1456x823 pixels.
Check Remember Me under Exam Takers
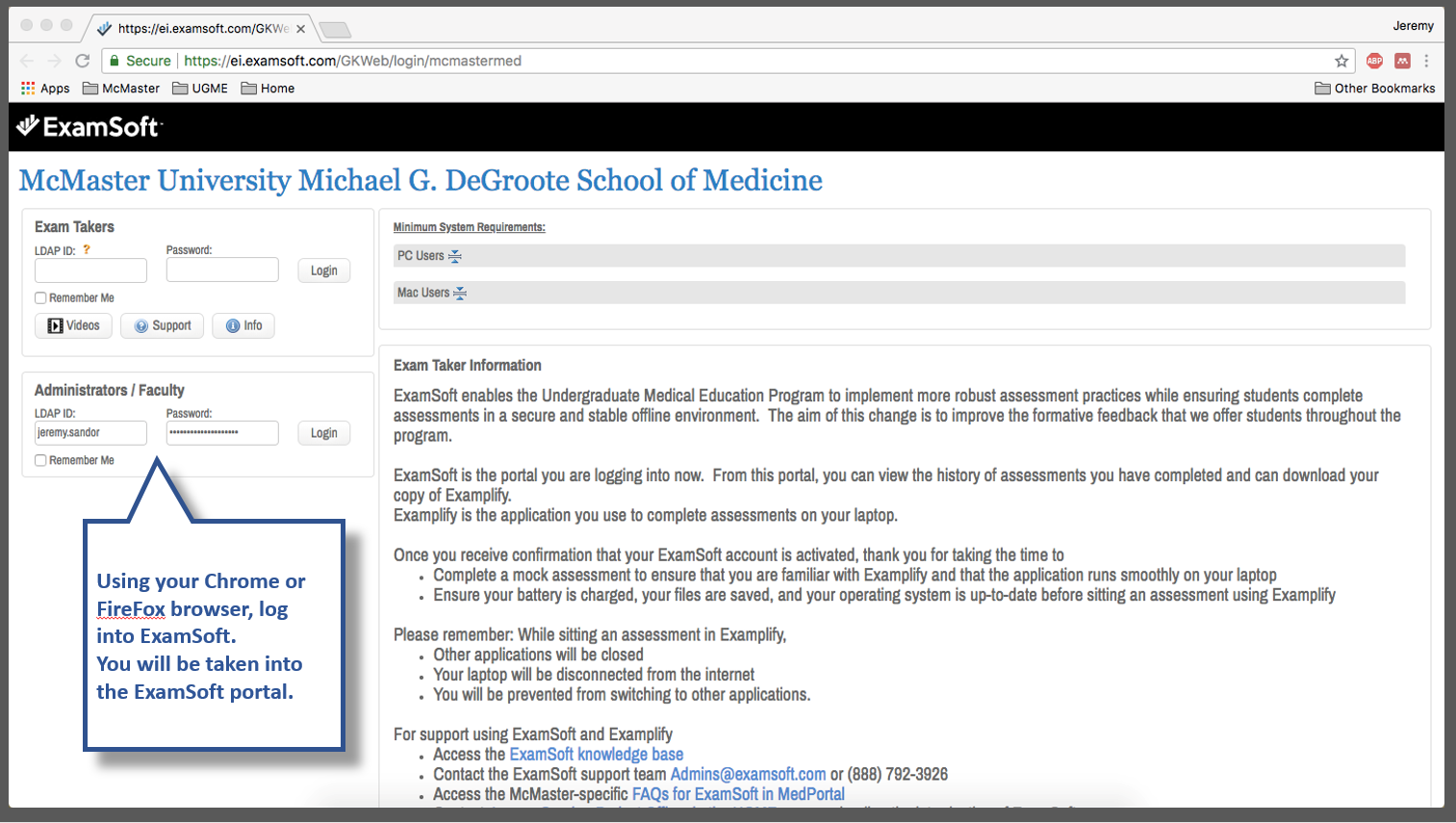point(40,297)
